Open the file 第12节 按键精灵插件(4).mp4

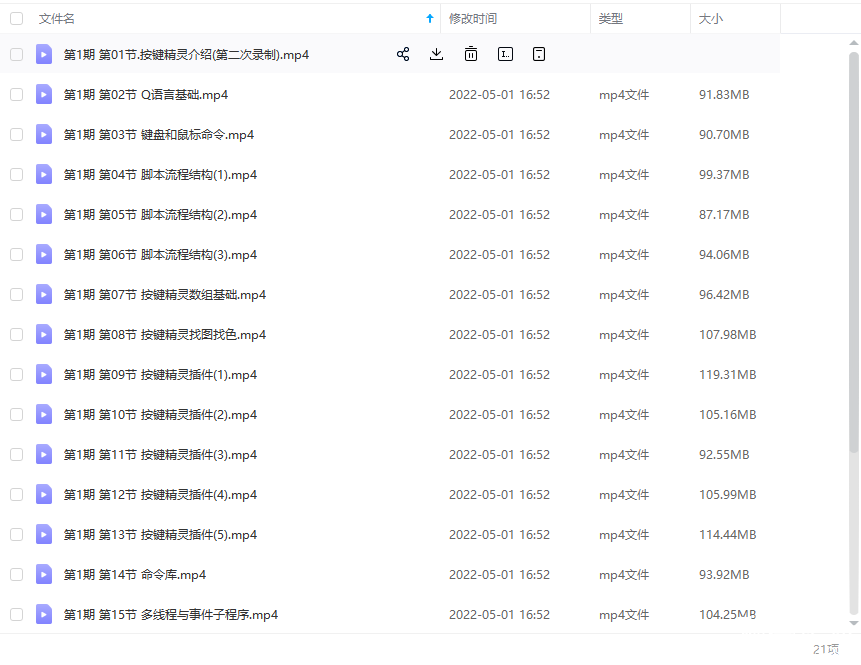coord(160,495)
